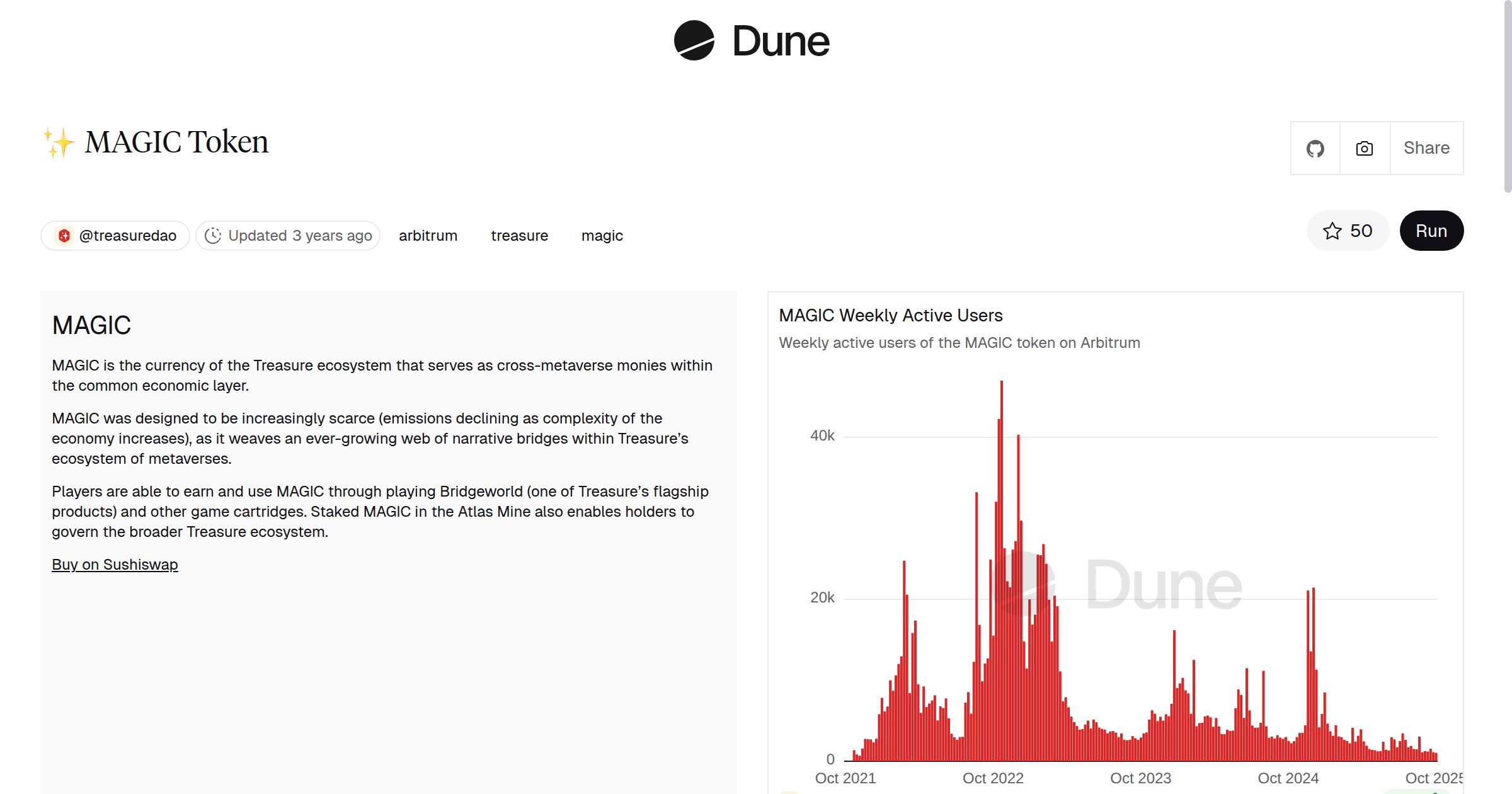Select the treasure tag

point(519,236)
